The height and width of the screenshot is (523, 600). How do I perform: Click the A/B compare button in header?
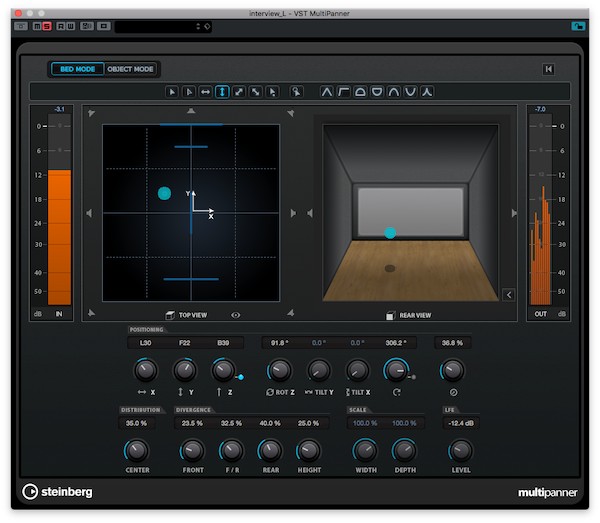[87, 26]
